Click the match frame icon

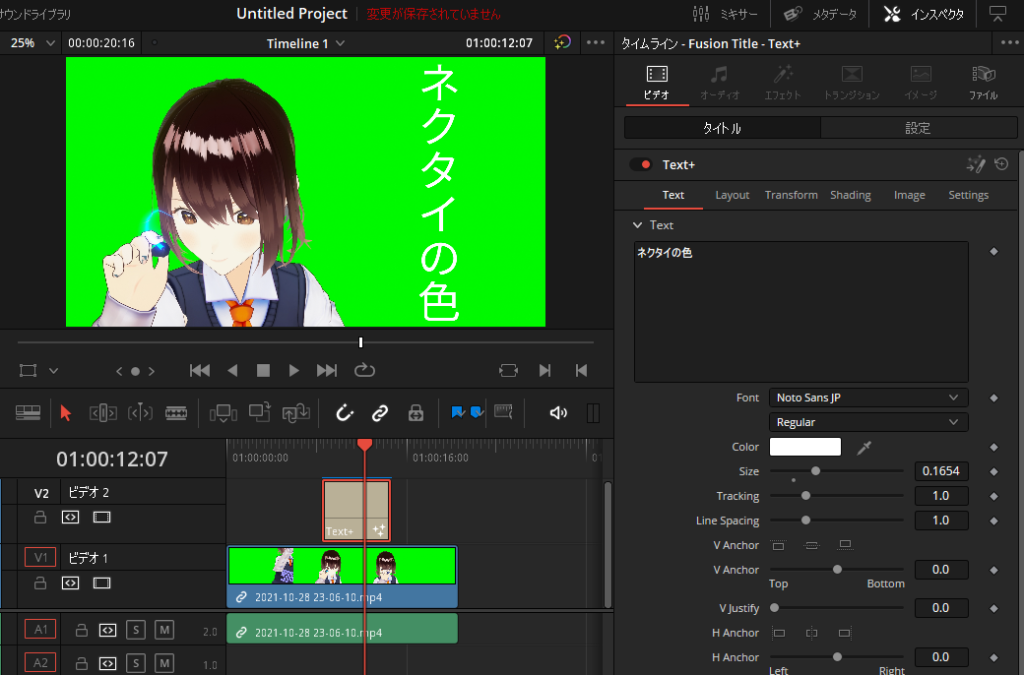[x=508, y=371]
